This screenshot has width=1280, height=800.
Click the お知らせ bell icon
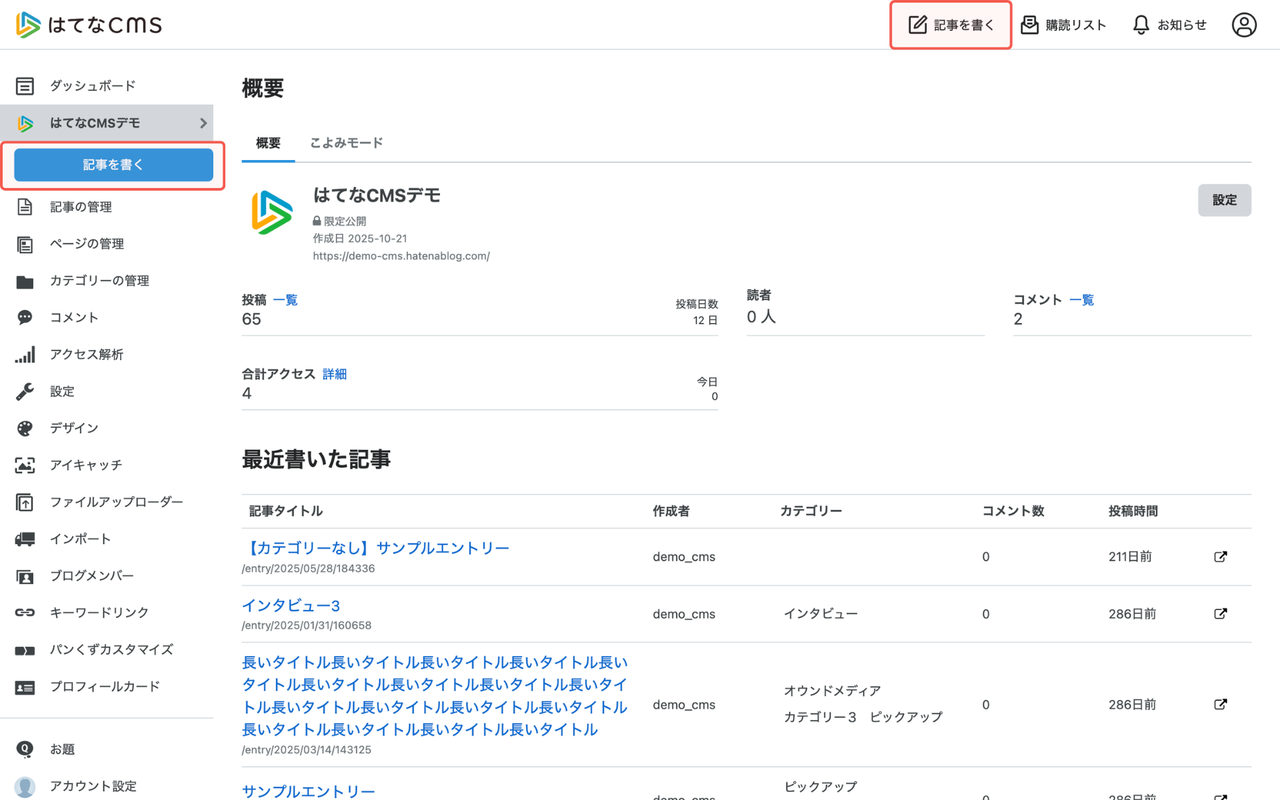pos(1140,24)
